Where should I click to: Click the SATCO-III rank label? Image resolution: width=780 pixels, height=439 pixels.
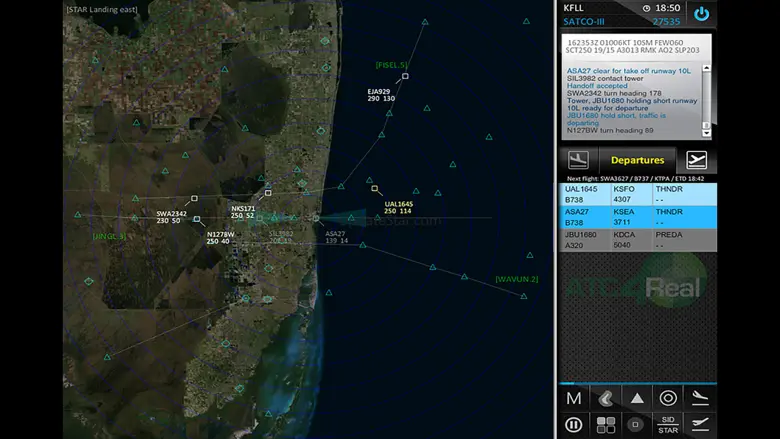click(x=584, y=22)
